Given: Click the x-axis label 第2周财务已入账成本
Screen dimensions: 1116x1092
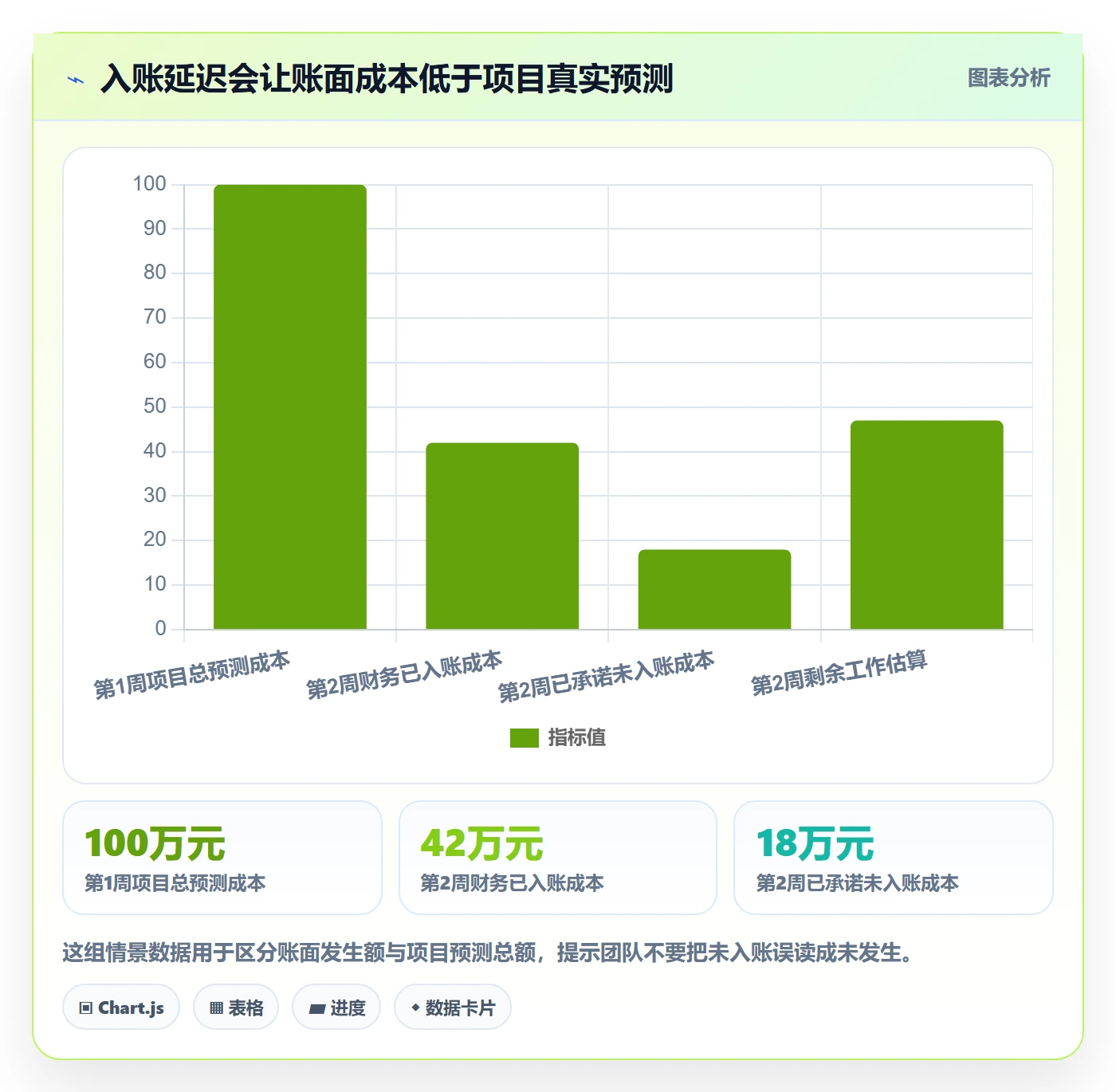Looking at the screenshot, I should coord(404,674).
